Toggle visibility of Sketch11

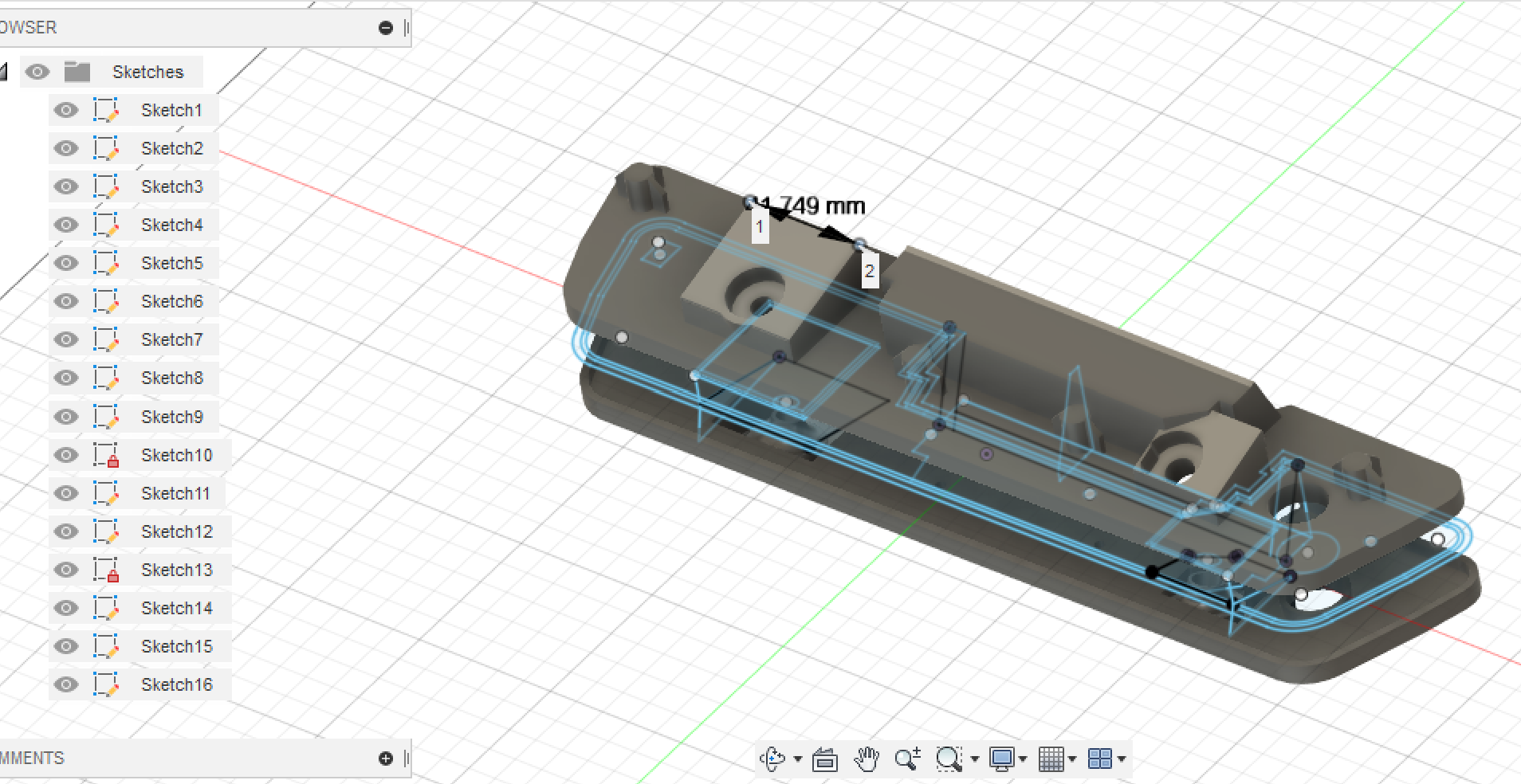66,493
